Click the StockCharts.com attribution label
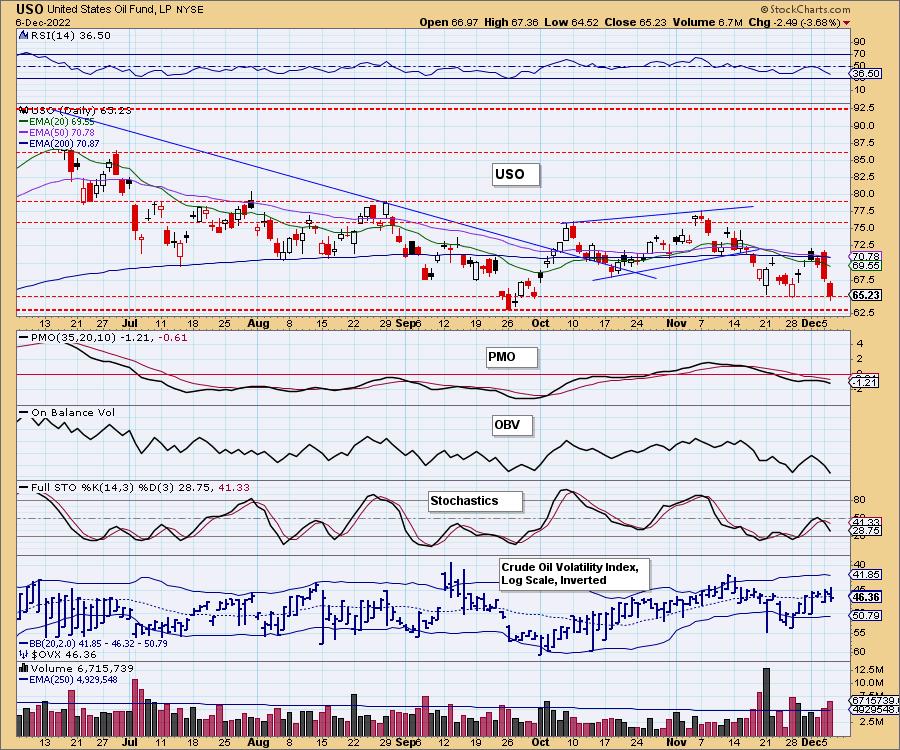Screen dimensions: 900x750 coord(805,9)
